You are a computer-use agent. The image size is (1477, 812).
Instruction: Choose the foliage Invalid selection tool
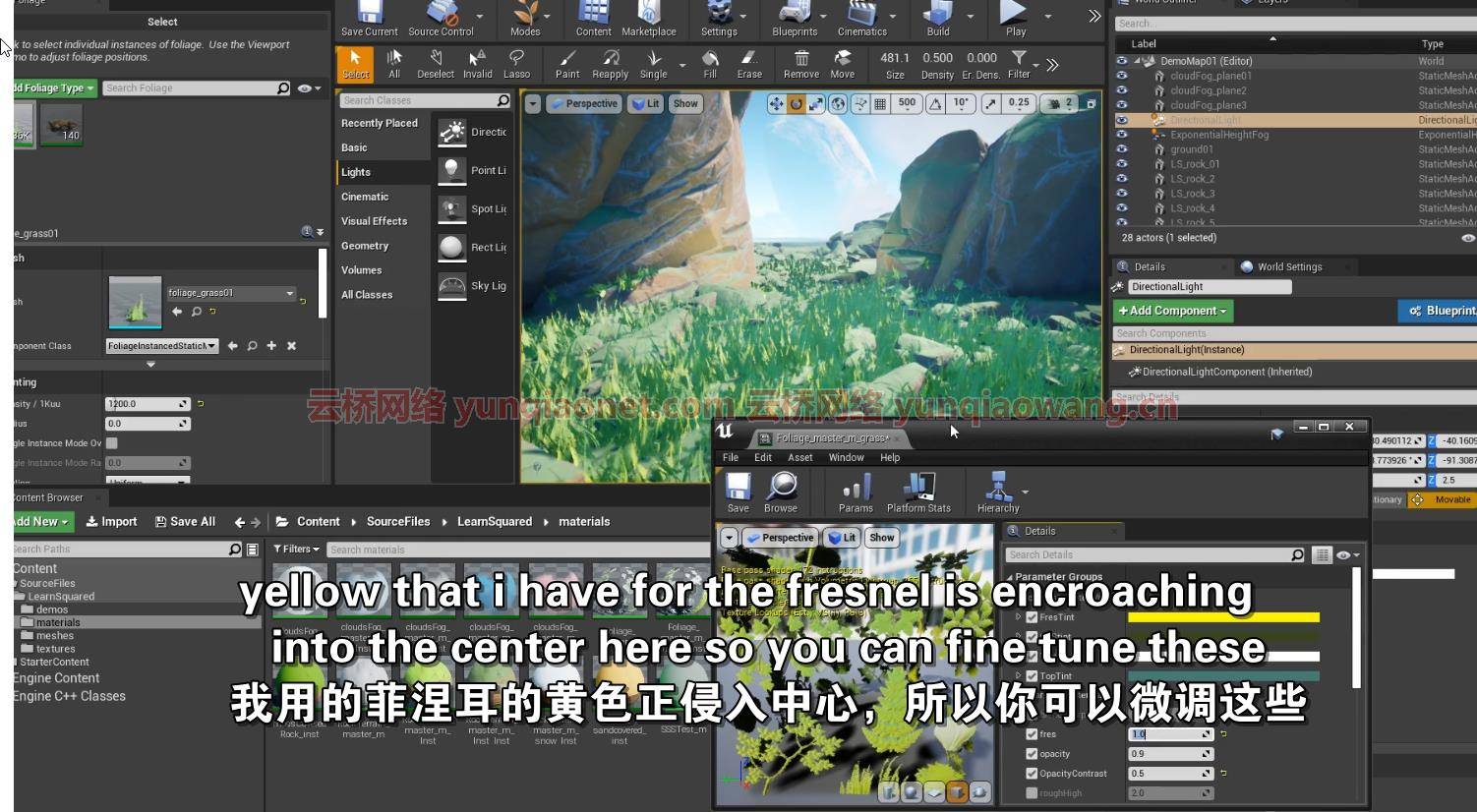[x=478, y=64]
